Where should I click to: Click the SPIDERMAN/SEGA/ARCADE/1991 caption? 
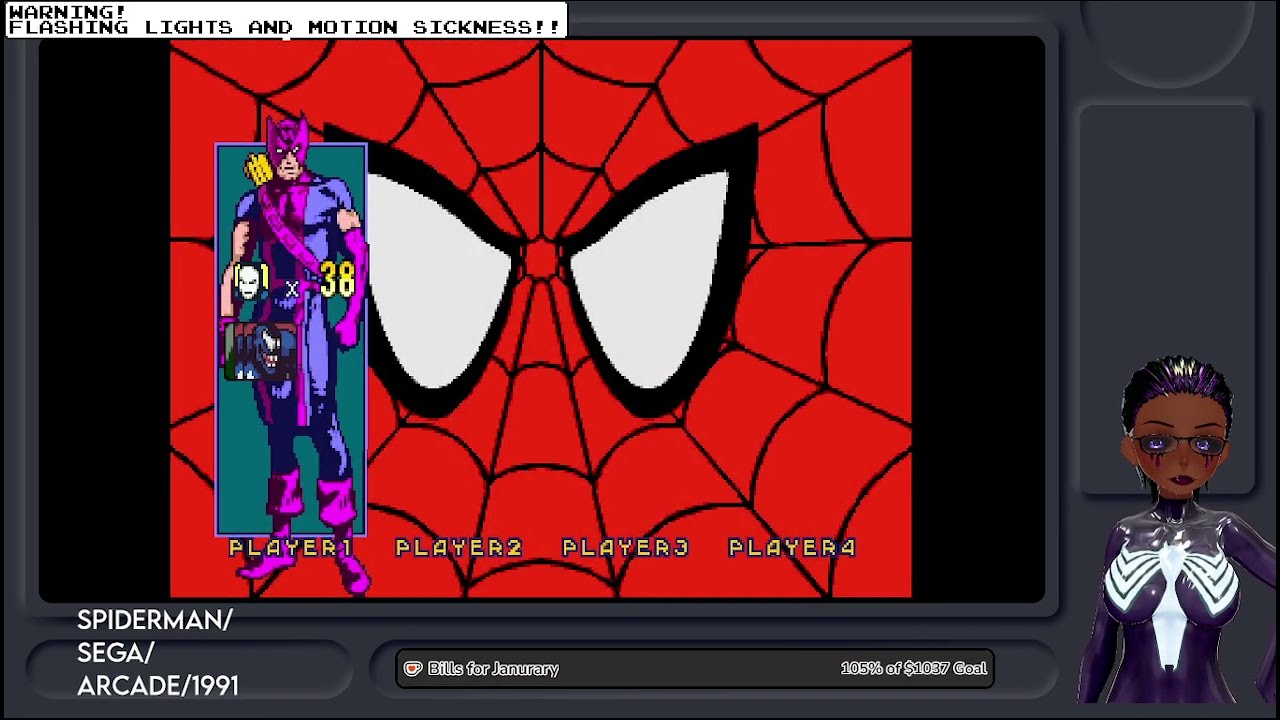click(157, 652)
